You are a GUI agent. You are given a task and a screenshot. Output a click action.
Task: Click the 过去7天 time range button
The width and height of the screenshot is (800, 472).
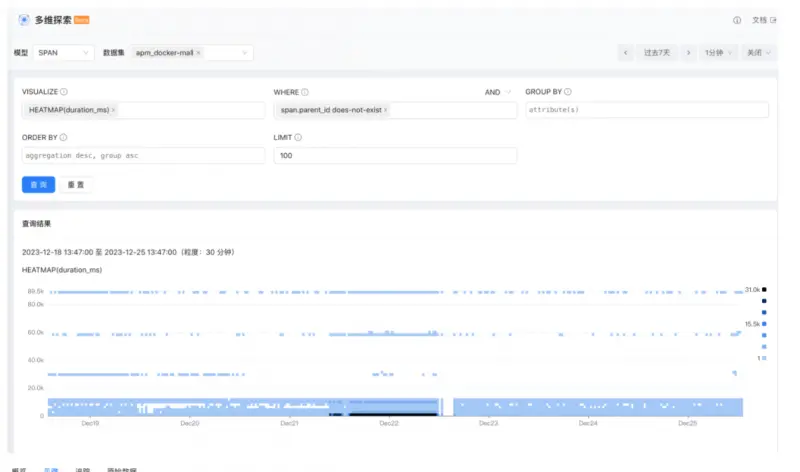657,53
